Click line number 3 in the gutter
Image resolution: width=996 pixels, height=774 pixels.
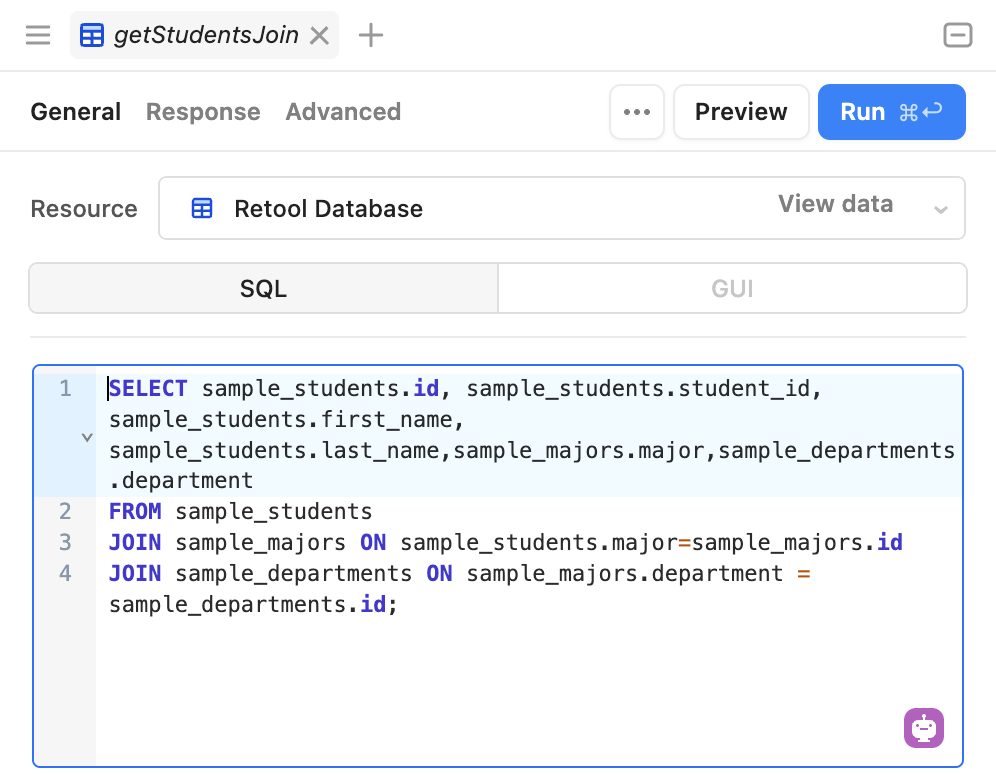[65, 542]
